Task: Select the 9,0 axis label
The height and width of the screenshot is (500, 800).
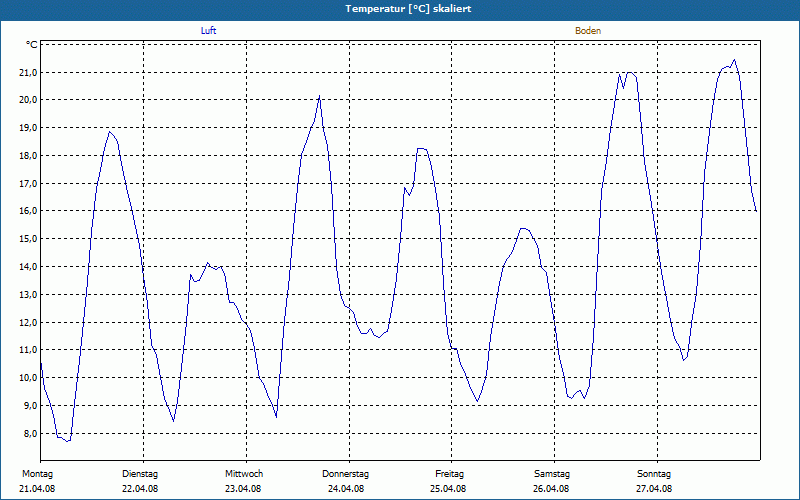Action: 31,406
